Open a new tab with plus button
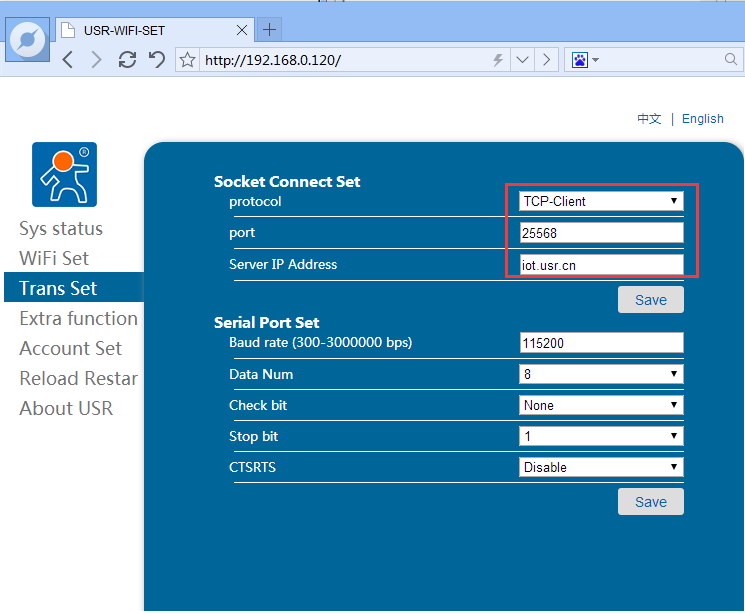 (269, 29)
